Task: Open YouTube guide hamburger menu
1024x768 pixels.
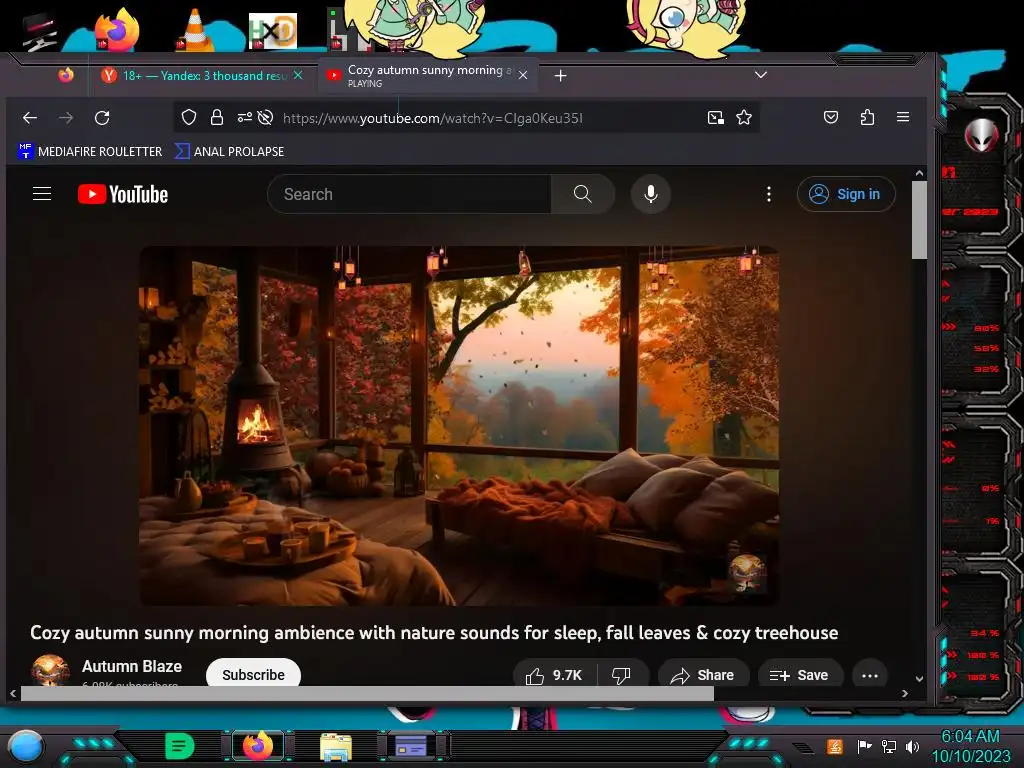Action: coord(42,194)
